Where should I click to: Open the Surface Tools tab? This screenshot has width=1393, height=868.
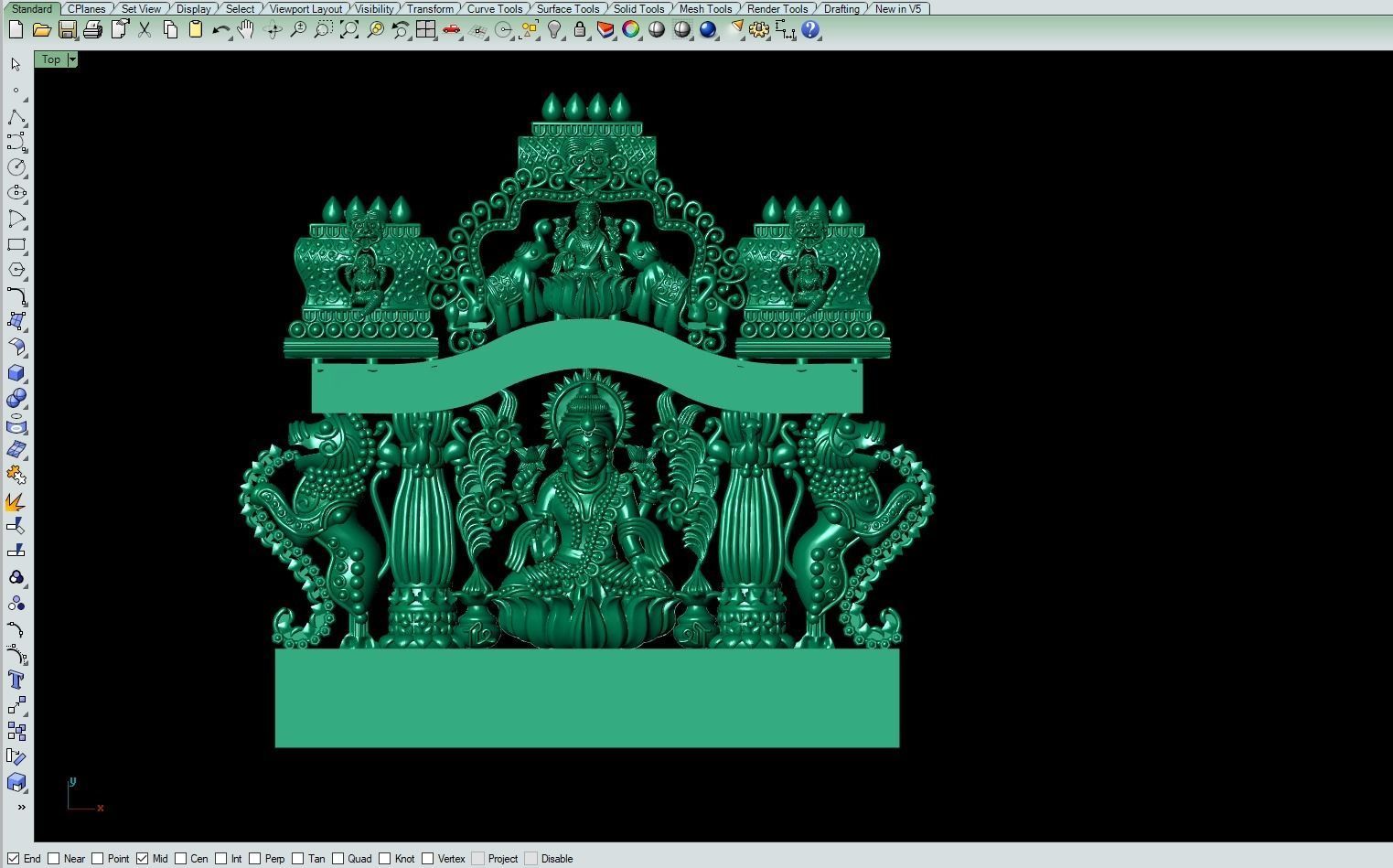(568, 8)
